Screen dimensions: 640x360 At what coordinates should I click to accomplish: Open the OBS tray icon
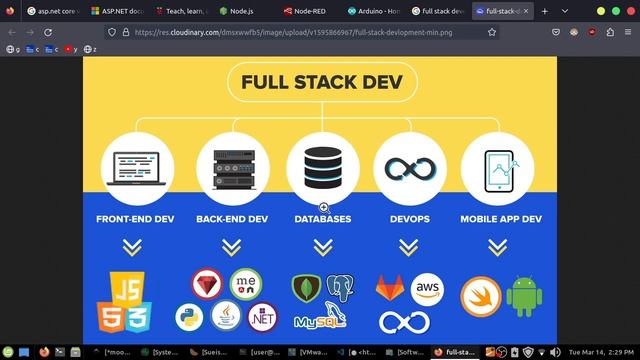click(x=502, y=352)
